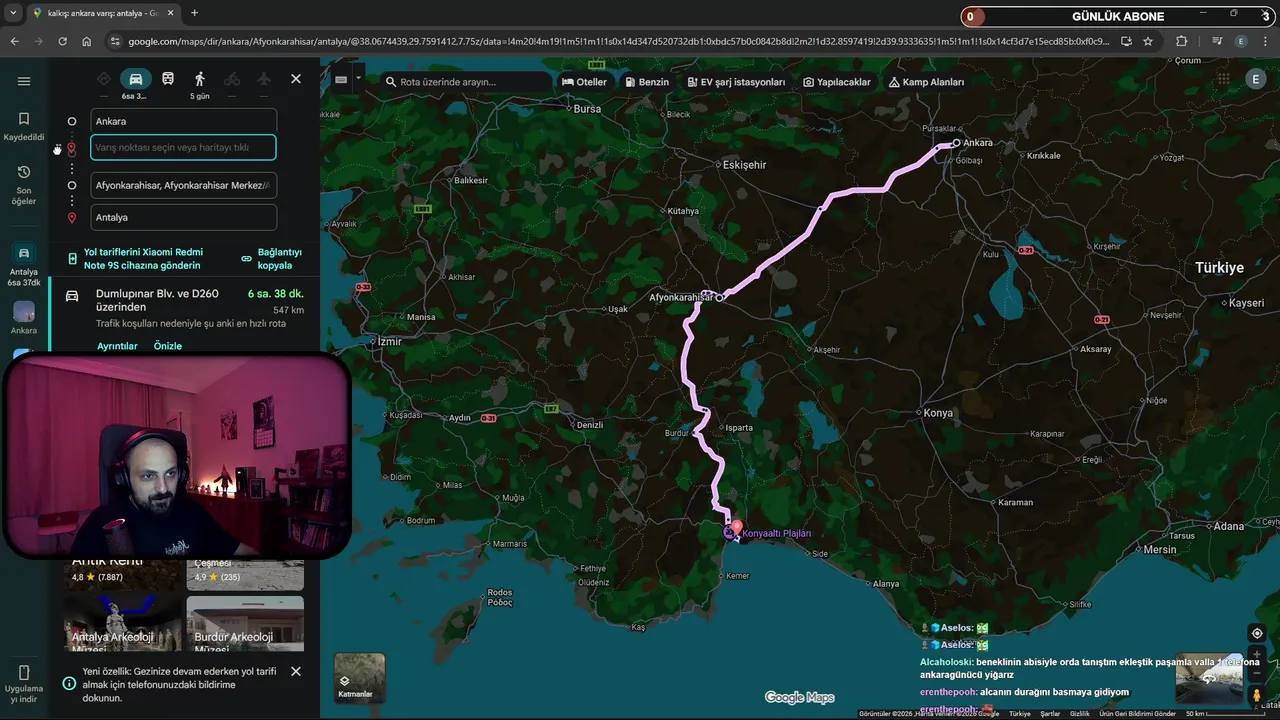The height and width of the screenshot is (720, 1280).
Task: Focus the empty destination input field
Action: [183, 147]
